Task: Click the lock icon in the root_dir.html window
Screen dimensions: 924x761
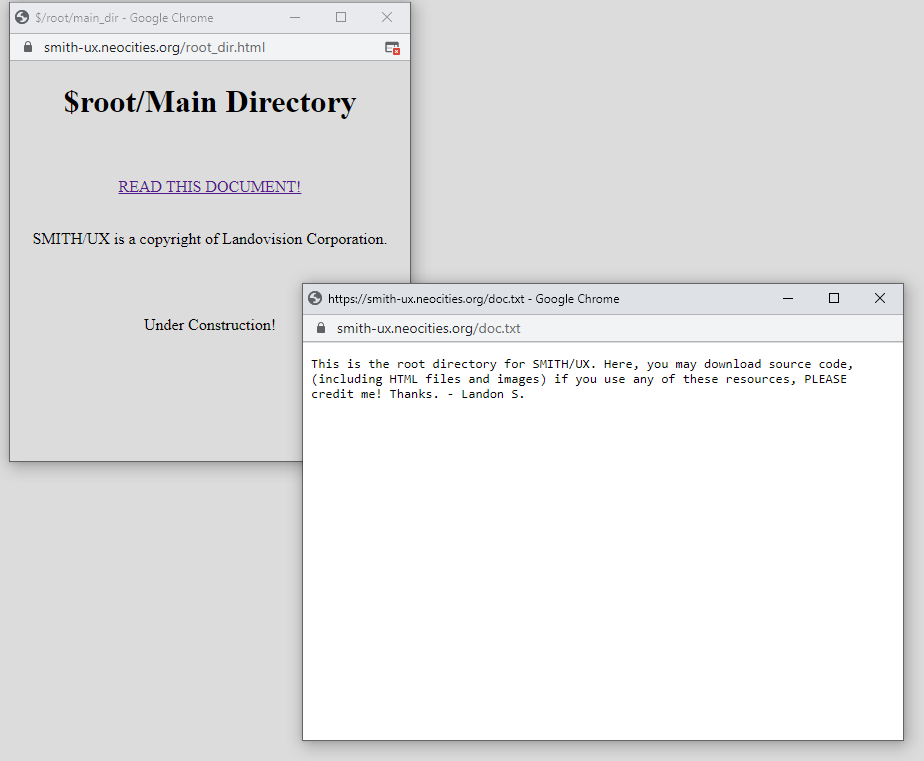Action: coord(28,47)
